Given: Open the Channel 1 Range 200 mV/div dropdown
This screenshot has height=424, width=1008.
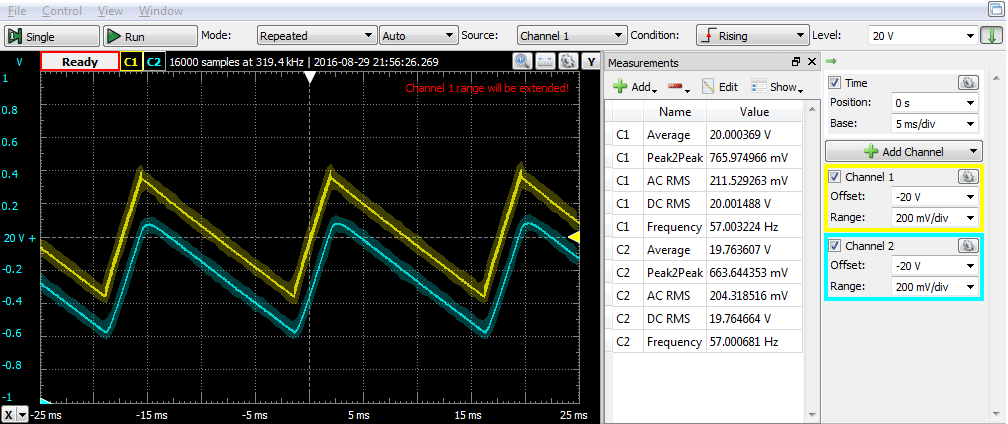Looking at the screenshot, I should click(x=934, y=217).
